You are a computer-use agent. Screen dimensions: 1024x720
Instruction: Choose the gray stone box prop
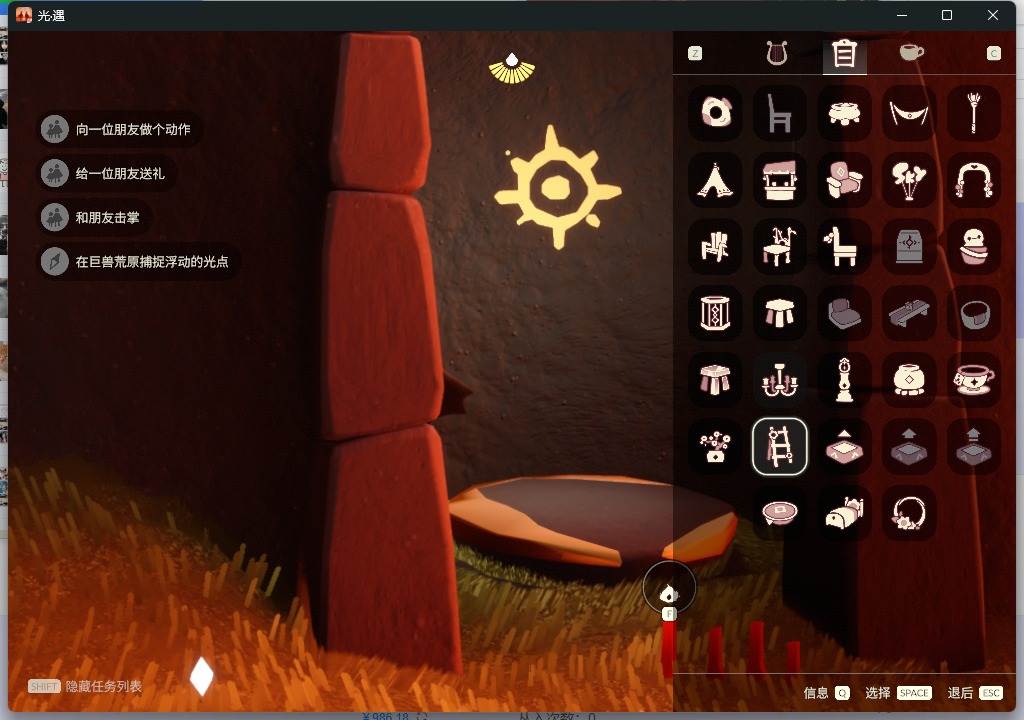pos(909,246)
